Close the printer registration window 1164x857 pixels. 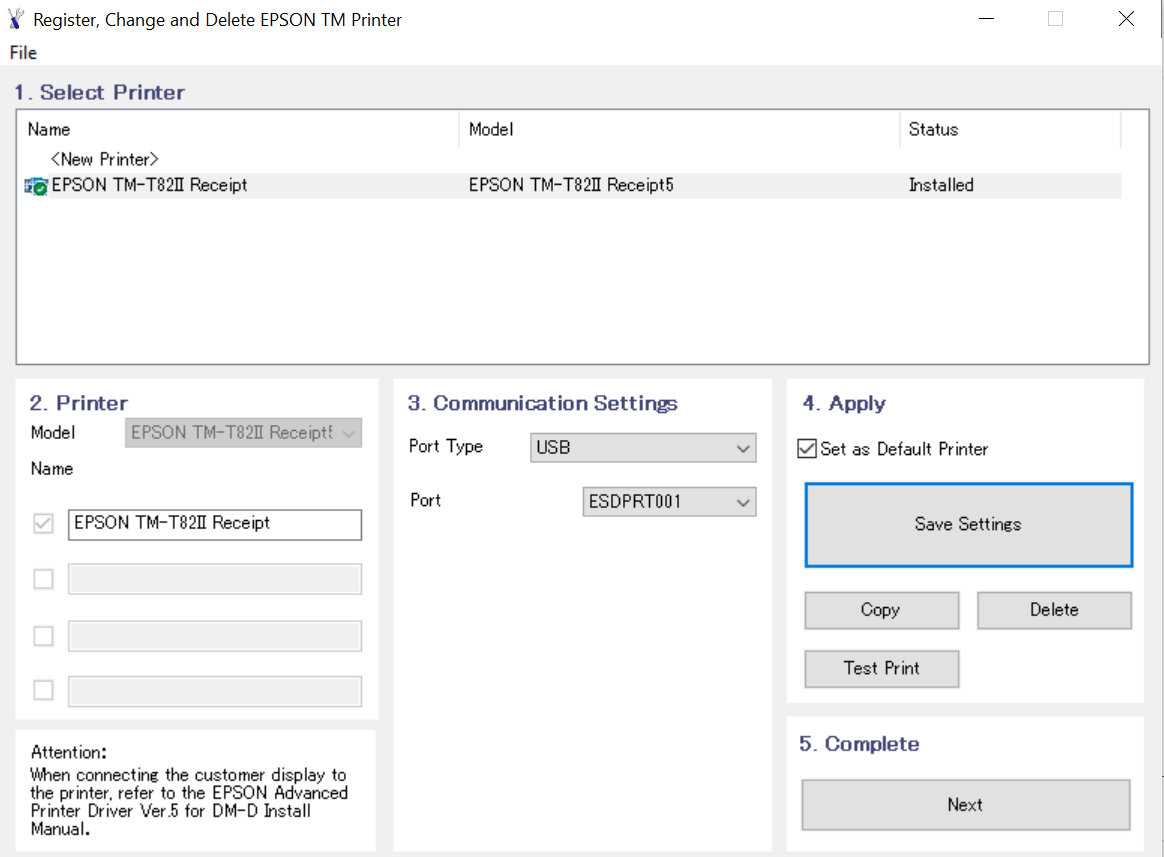1126,19
